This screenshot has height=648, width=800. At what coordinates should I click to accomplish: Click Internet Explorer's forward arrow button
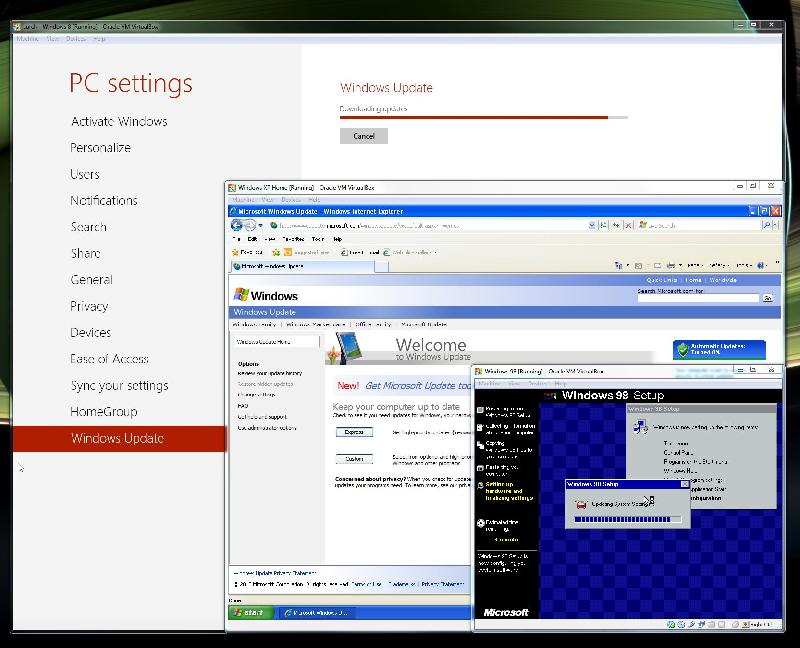(x=249, y=225)
